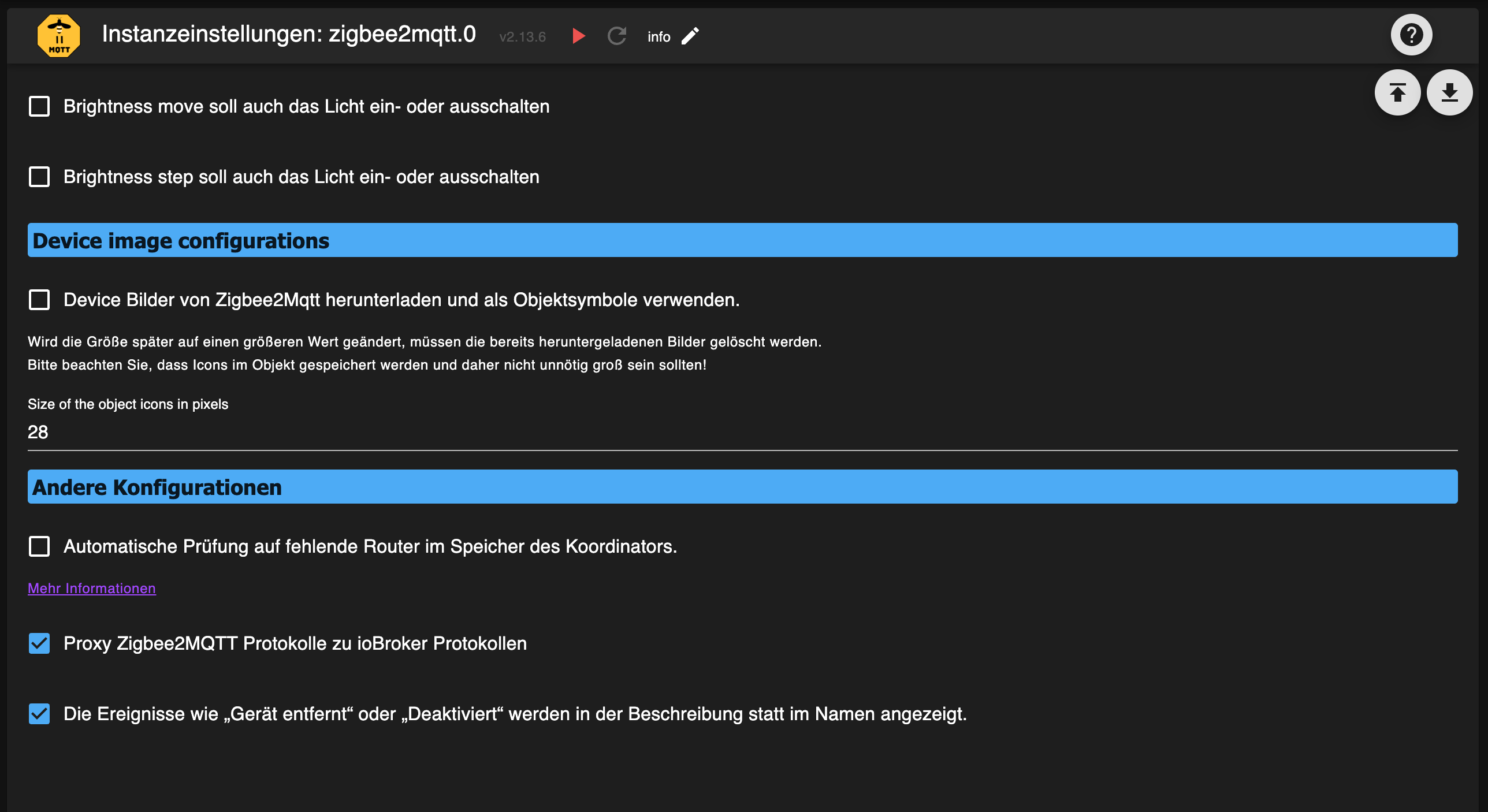This screenshot has width=1488, height=812.
Task: Click the upload configuration arrow icon
Action: (1397, 92)
